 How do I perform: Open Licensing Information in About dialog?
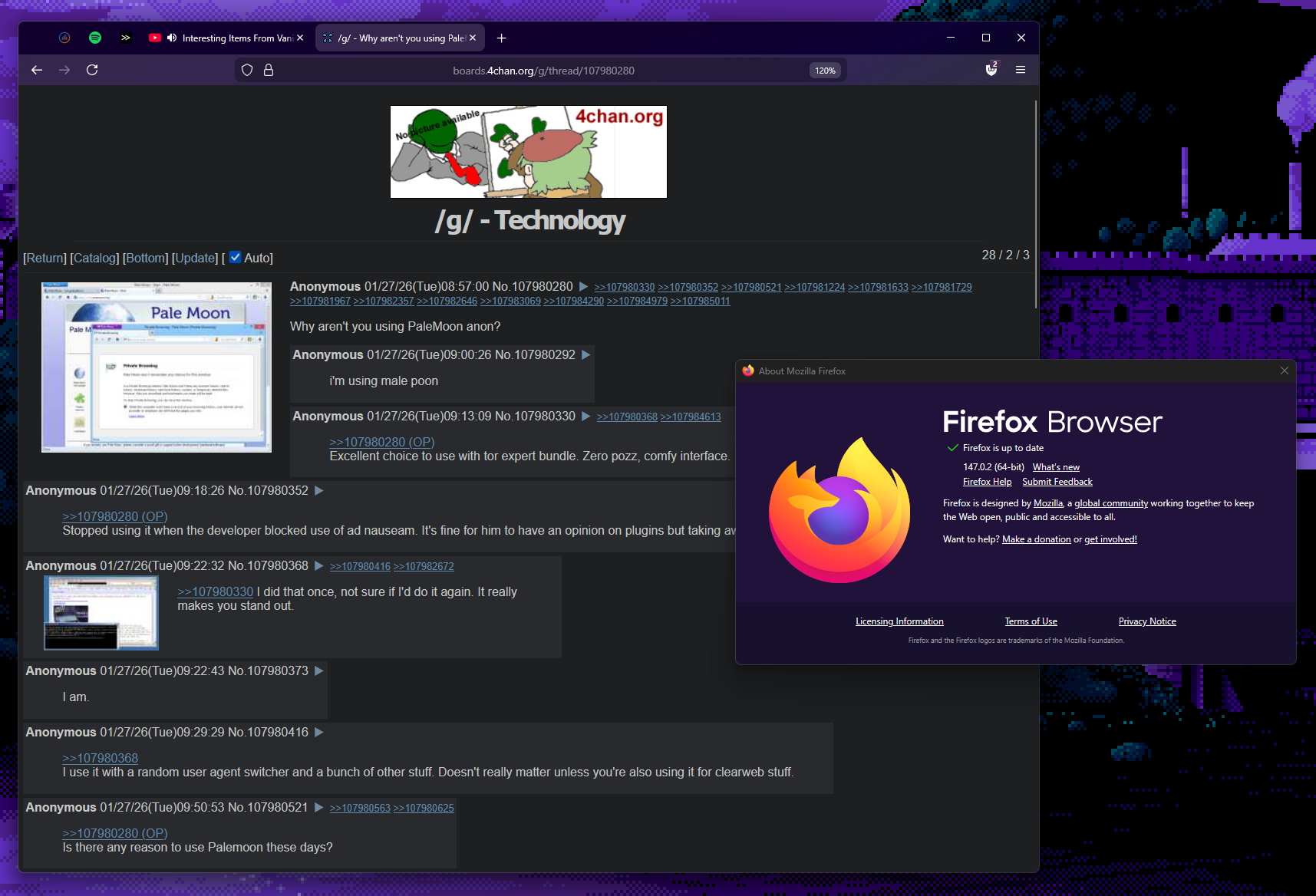899,621
